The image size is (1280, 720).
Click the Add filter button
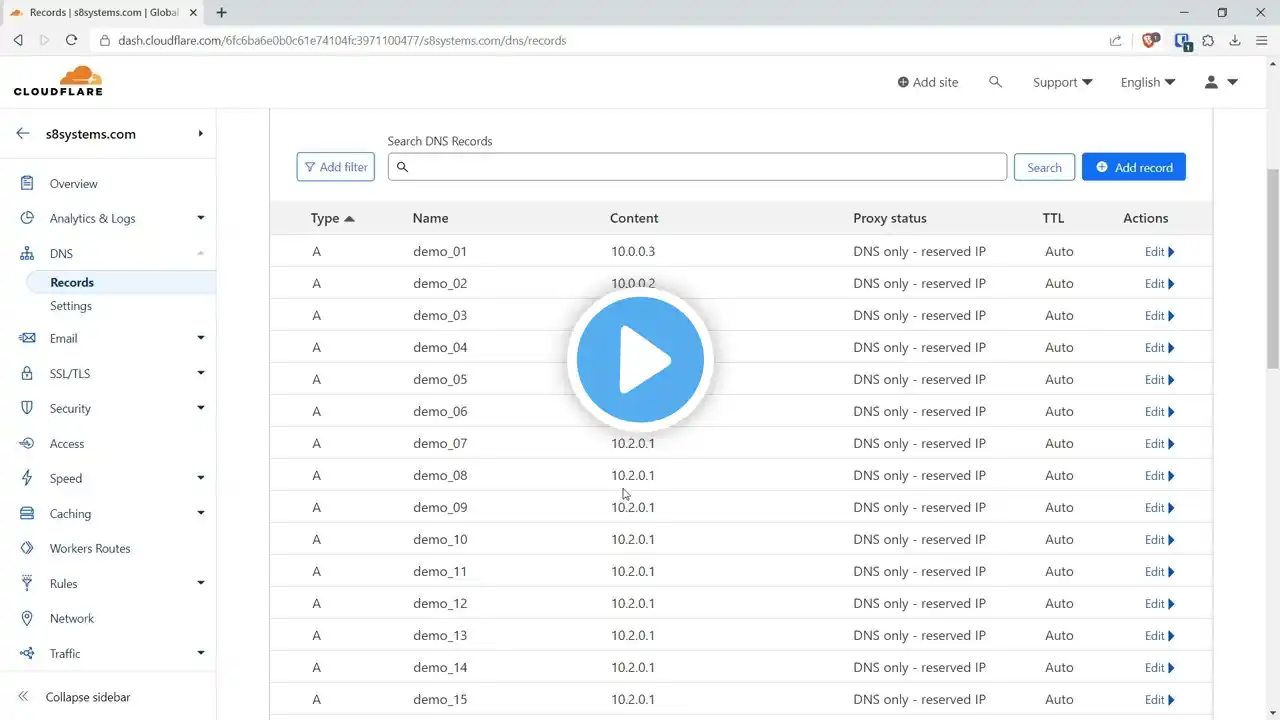point(336,167)
